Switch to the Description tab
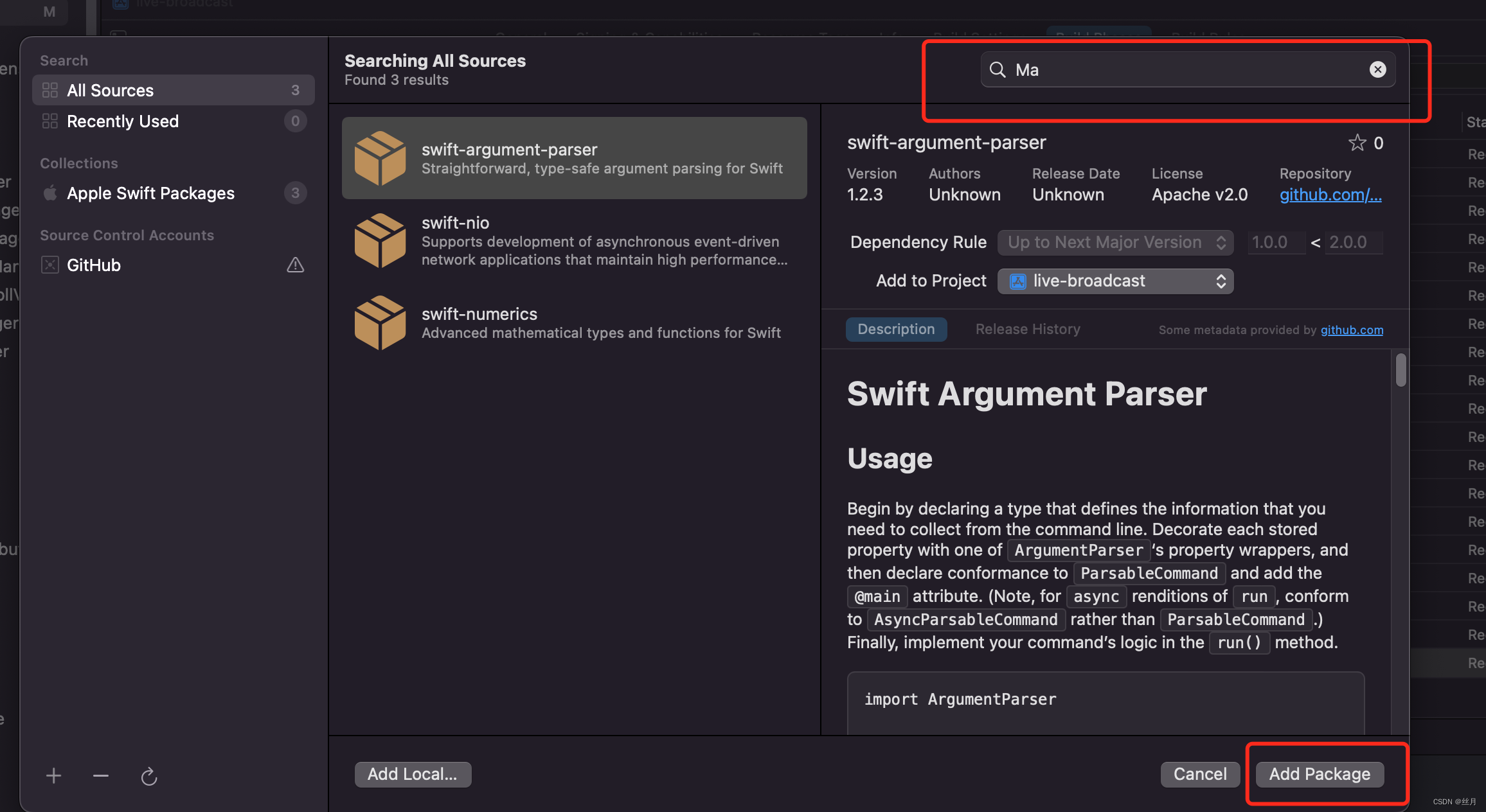Screen dimensions: 1486x812 (896, 329)
